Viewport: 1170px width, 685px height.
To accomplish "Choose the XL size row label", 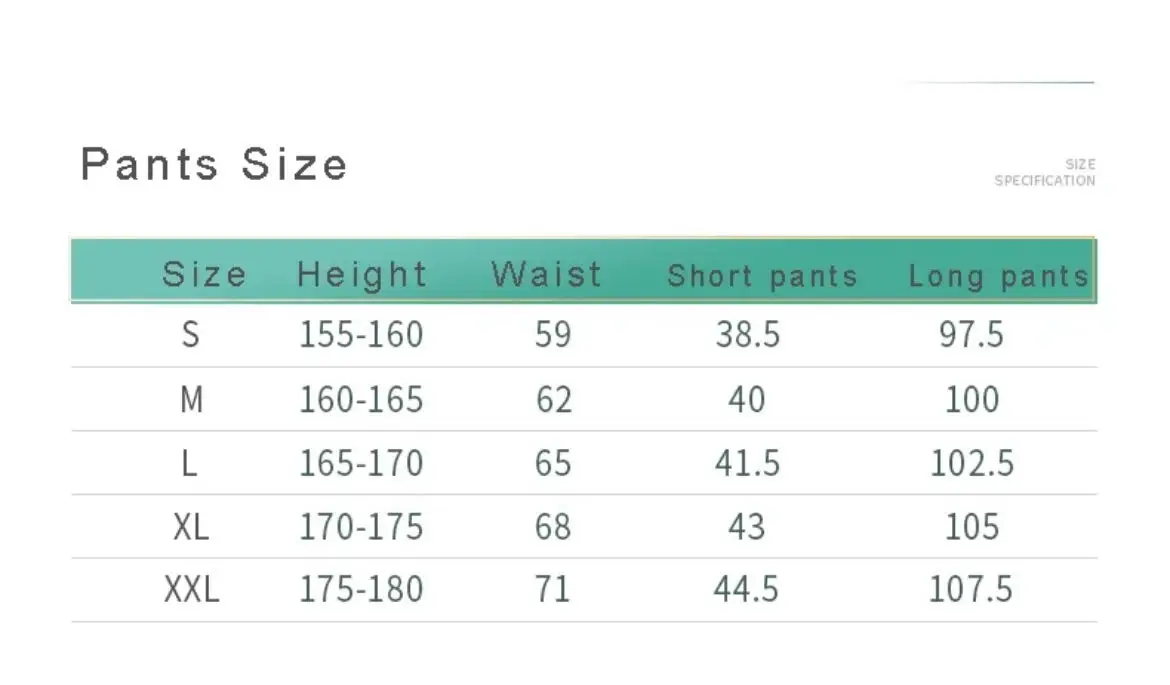I will [191, 527].
